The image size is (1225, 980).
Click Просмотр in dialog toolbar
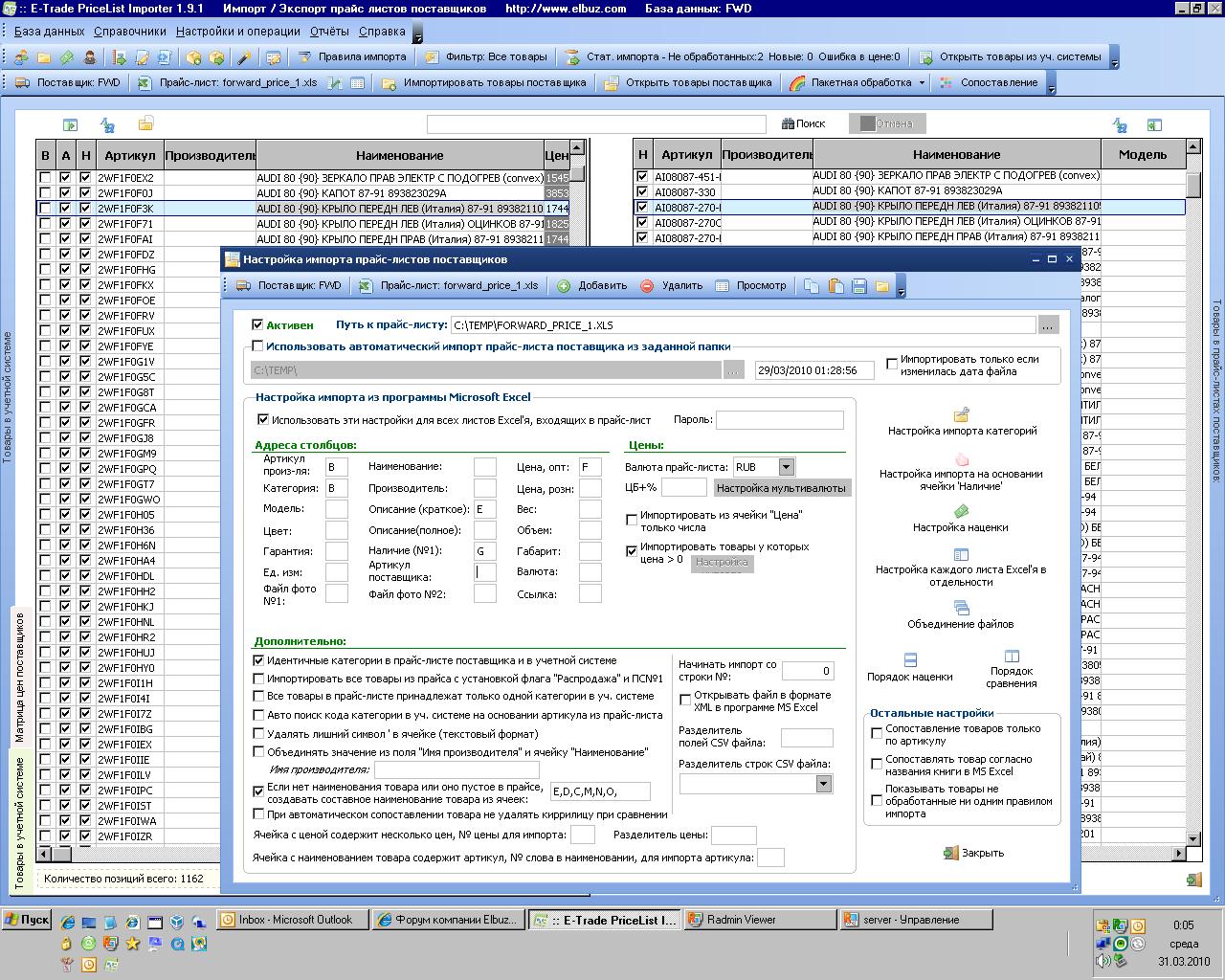coord(750,286)
